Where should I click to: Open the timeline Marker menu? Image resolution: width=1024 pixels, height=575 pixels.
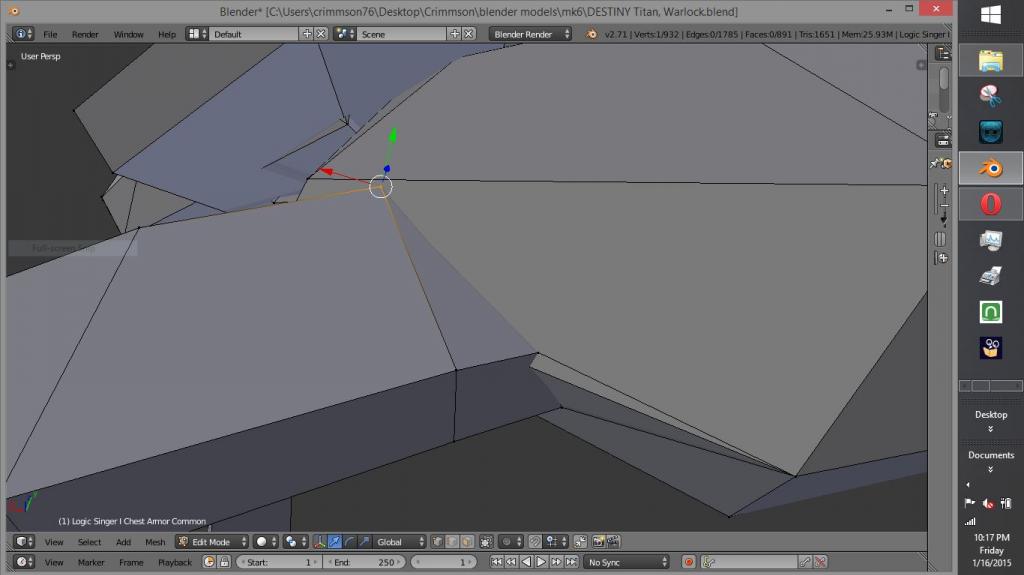coord(91,562)
